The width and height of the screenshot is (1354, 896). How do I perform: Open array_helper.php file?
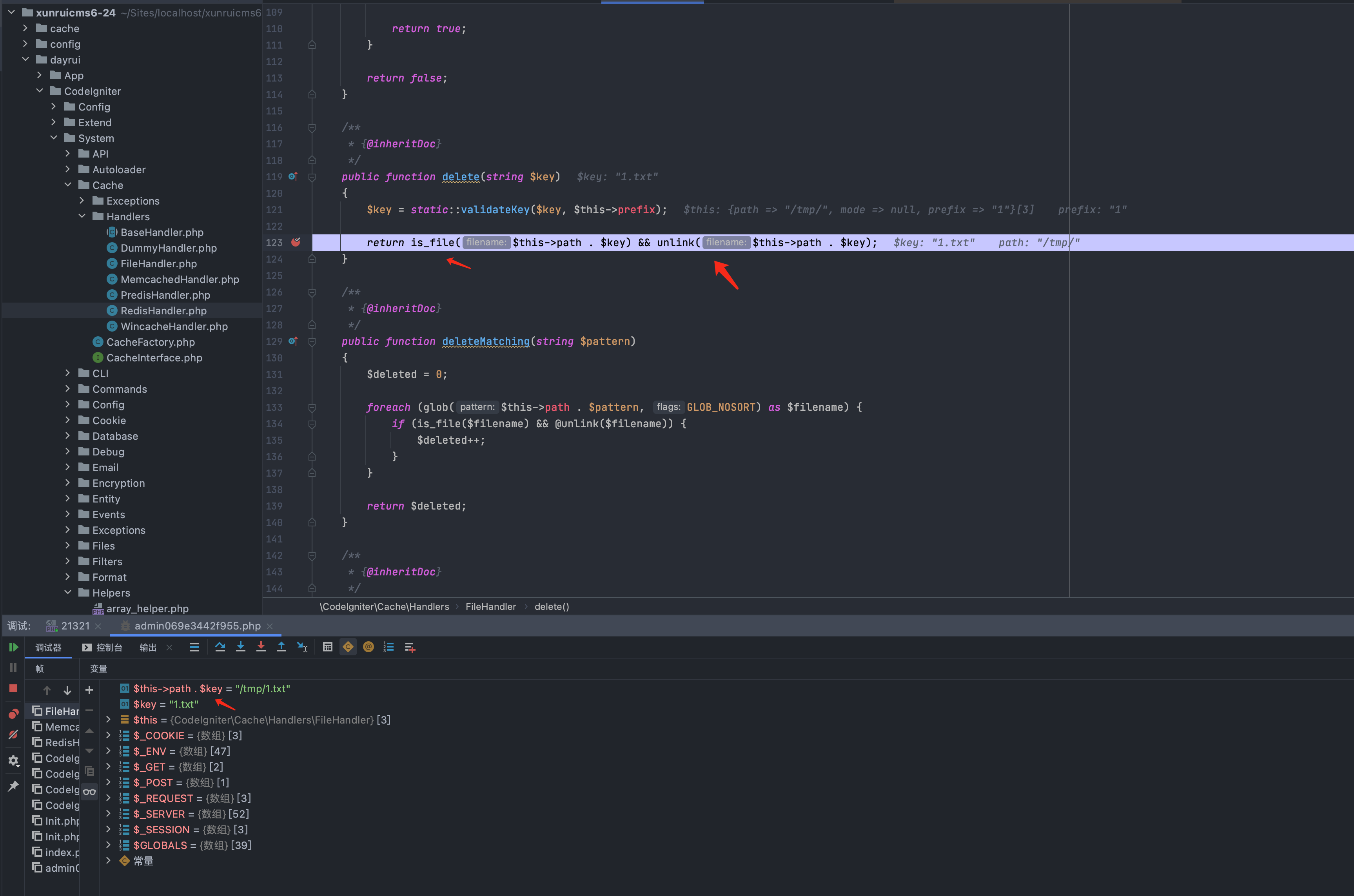point(147,609)
